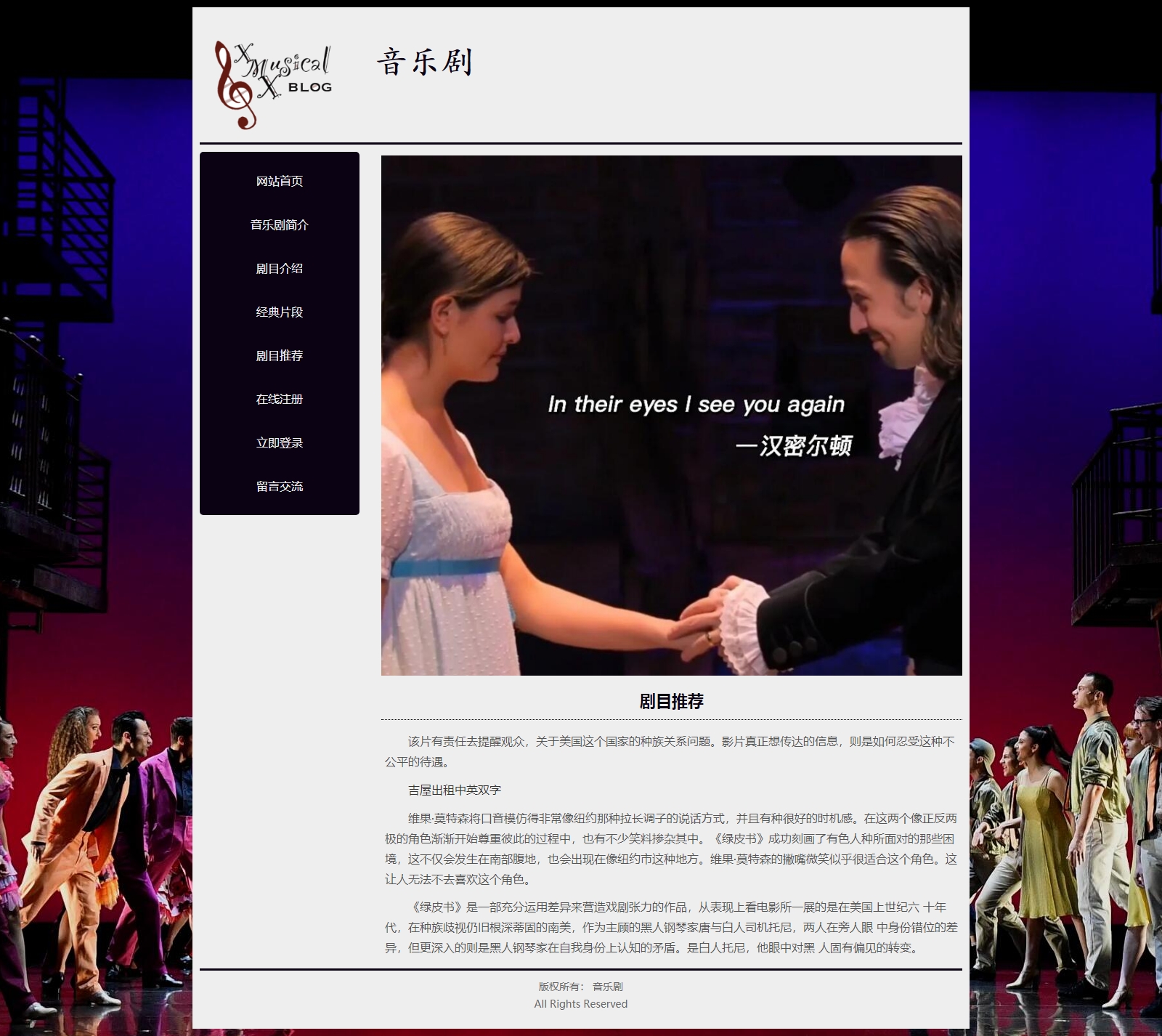Visit the 留言交流 message board
The image size is (1162, 1036).
280,486
